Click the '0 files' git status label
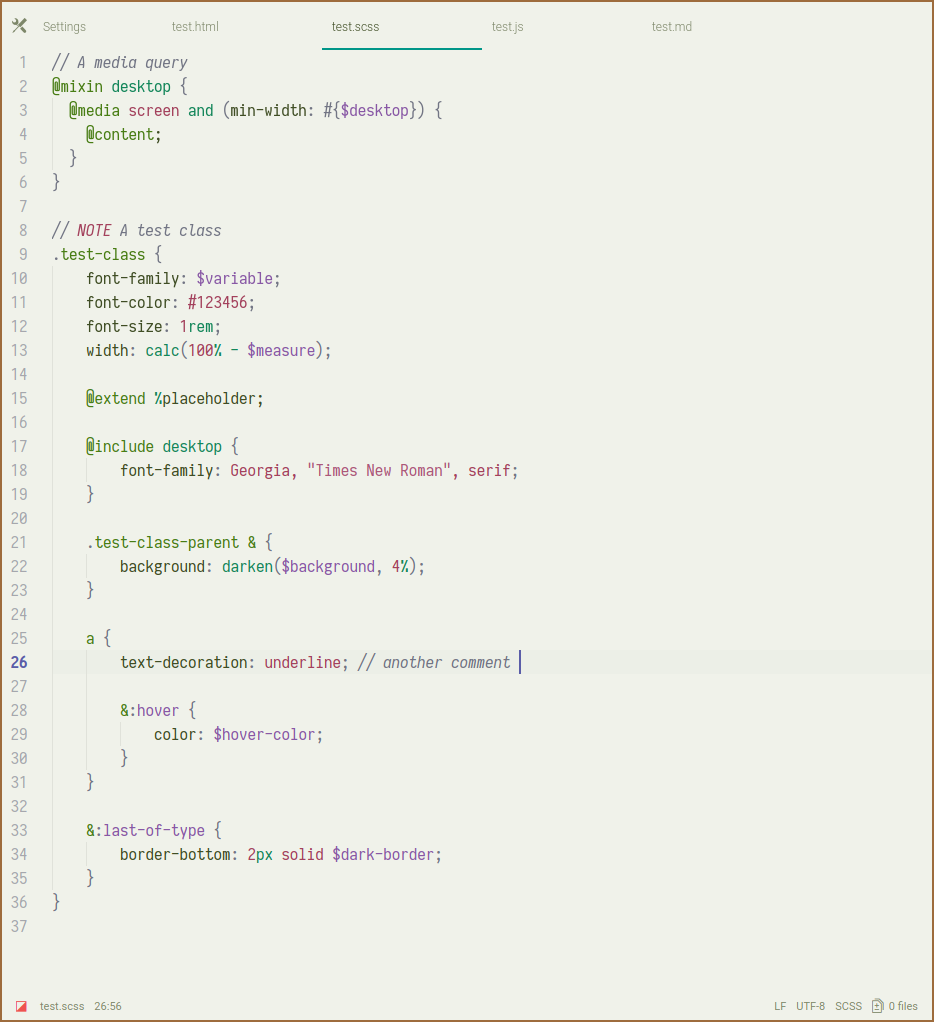This screenshot has height=1022, width=934. coord(903,1006)
